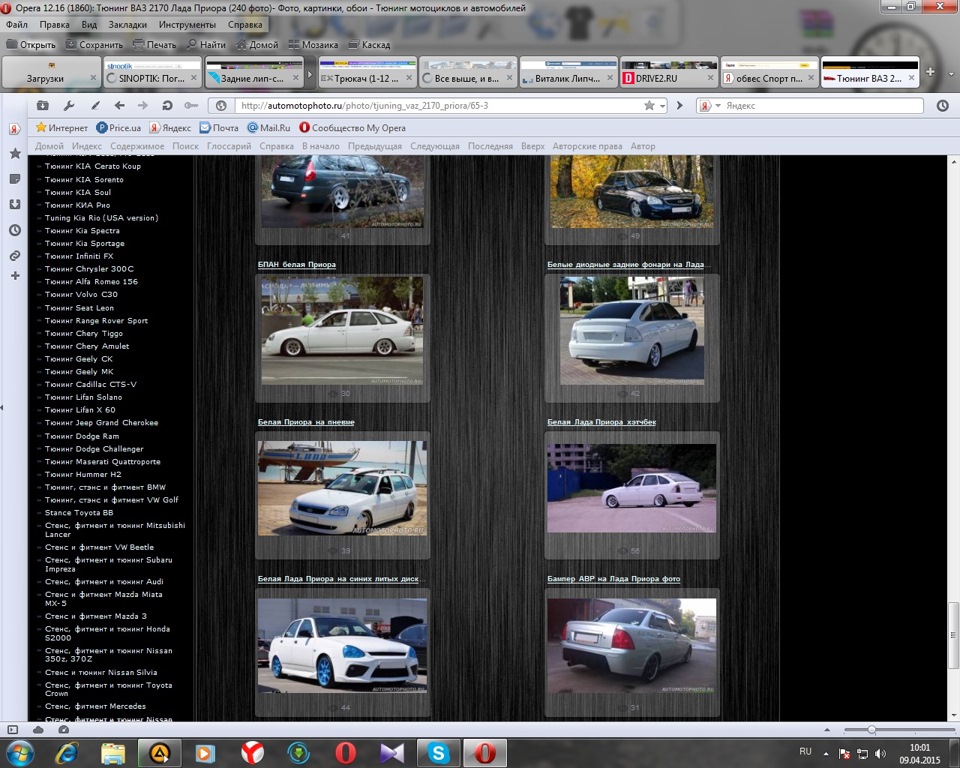Click the Мозаика toolbar button

(x=313, y=45)
